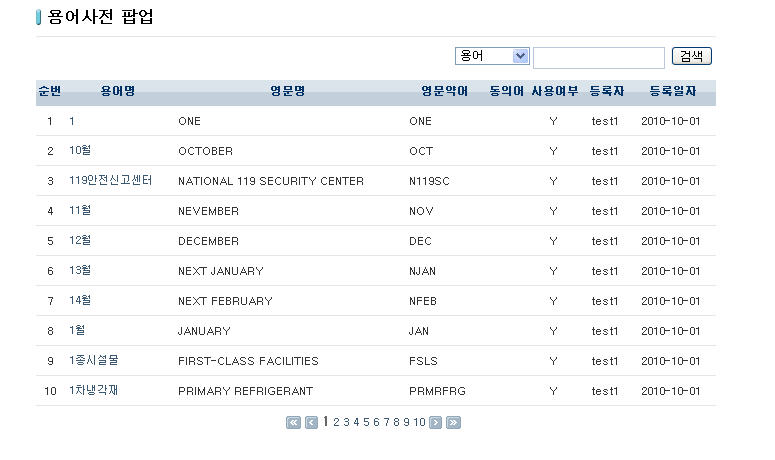The image size is (775, 460).
Task: Open term link 14월
Action: 80,301
